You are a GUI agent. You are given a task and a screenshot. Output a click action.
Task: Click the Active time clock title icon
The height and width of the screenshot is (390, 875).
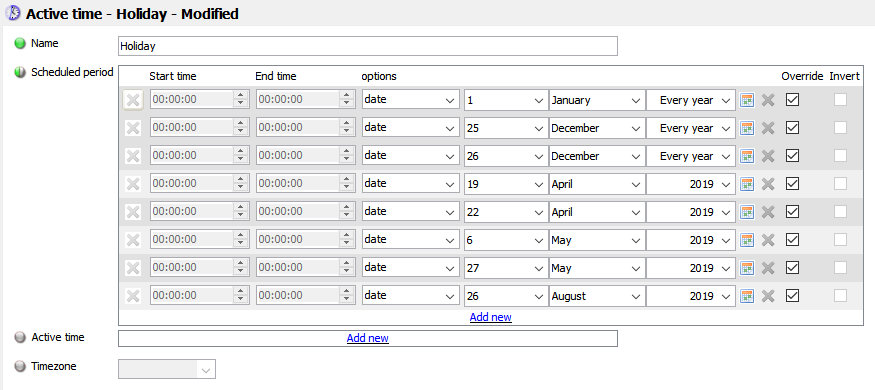(x=13, y=13)
